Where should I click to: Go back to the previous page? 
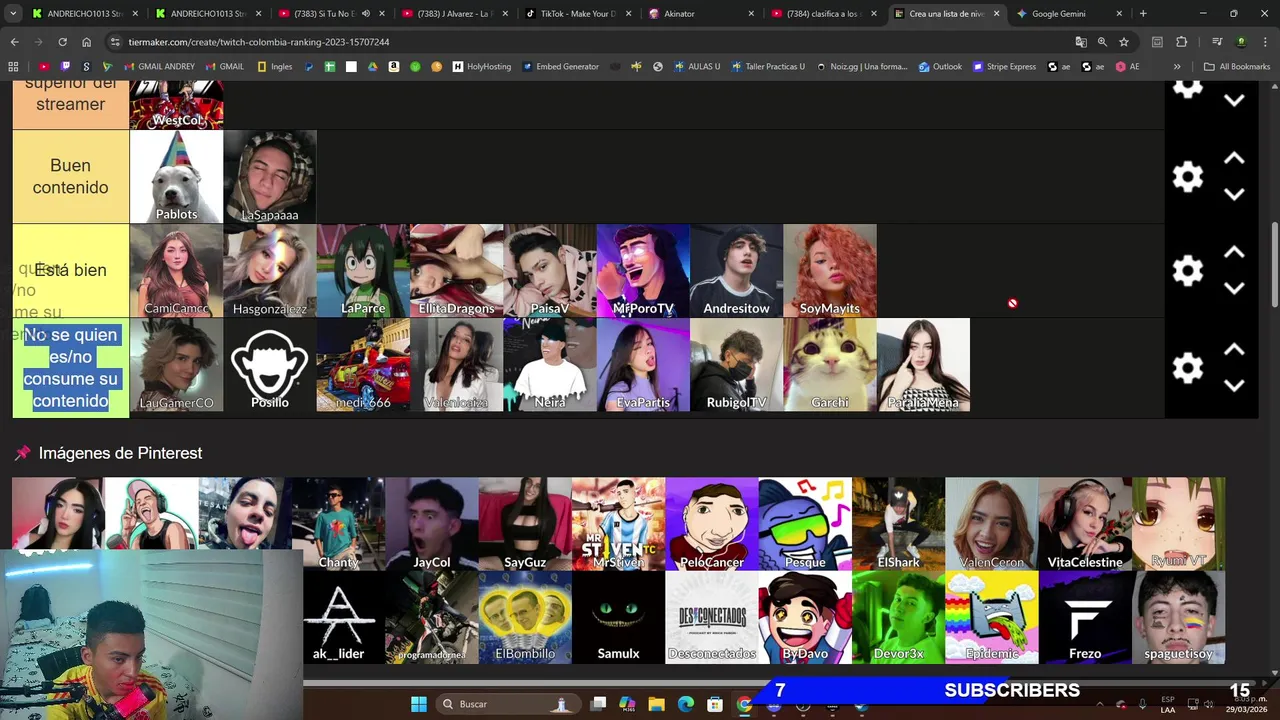click(14, 42)
